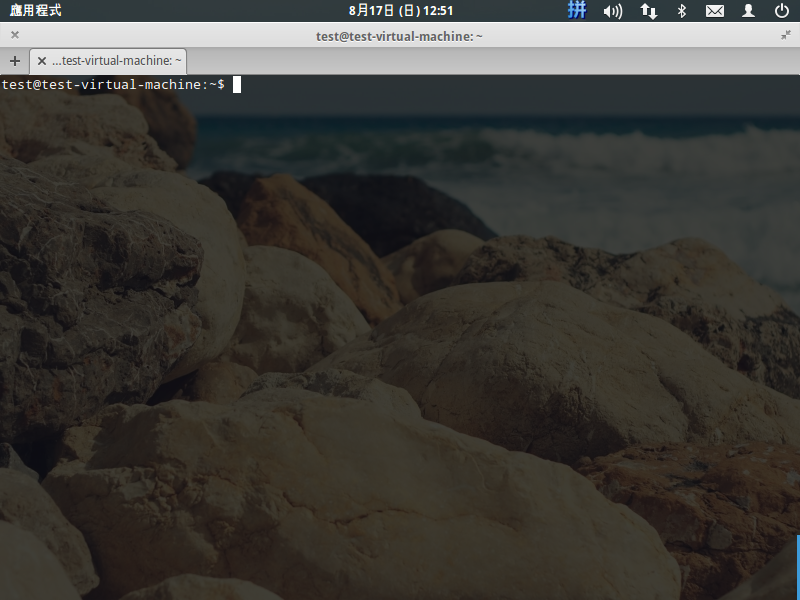Open the Bluetooth indicator
Image resolution: width=800 pixels, height=600 pixels.
(682, 11)
